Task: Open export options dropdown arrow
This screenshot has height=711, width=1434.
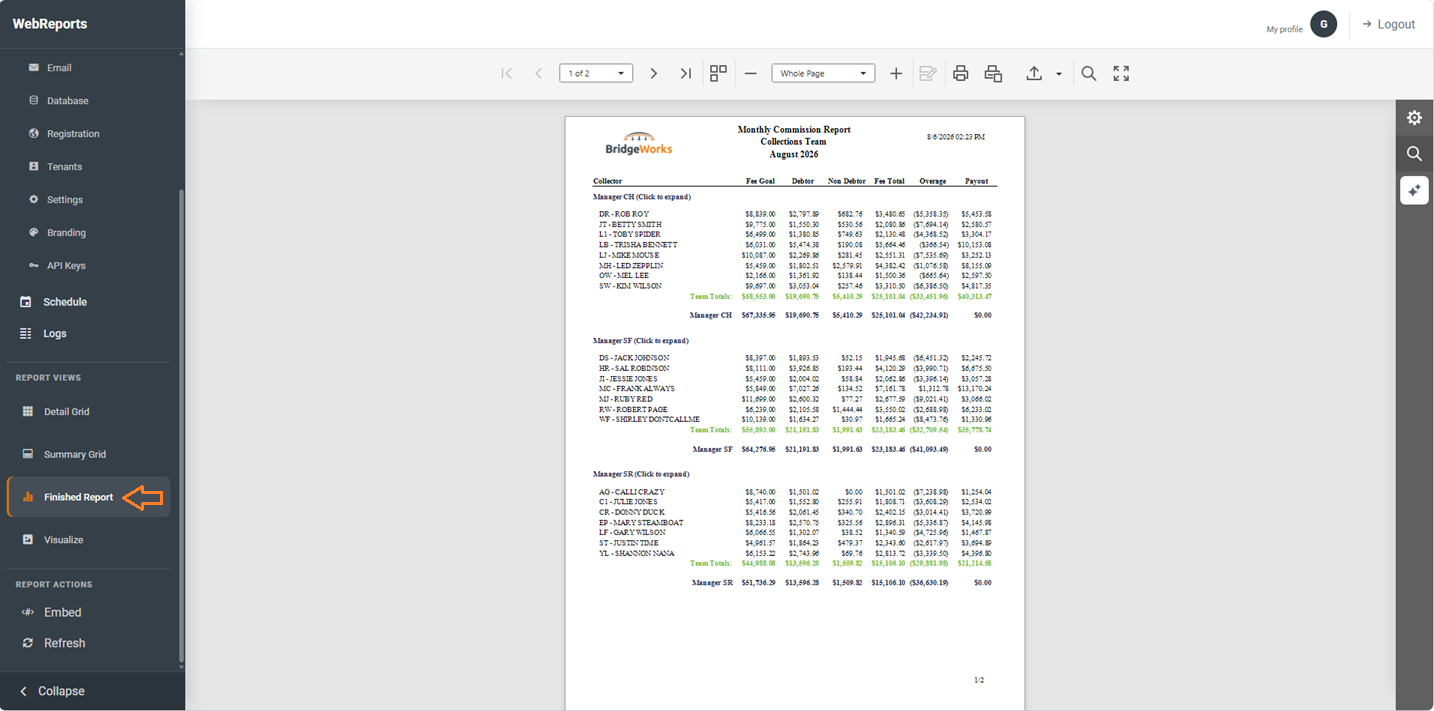Action: [1059, 74]
